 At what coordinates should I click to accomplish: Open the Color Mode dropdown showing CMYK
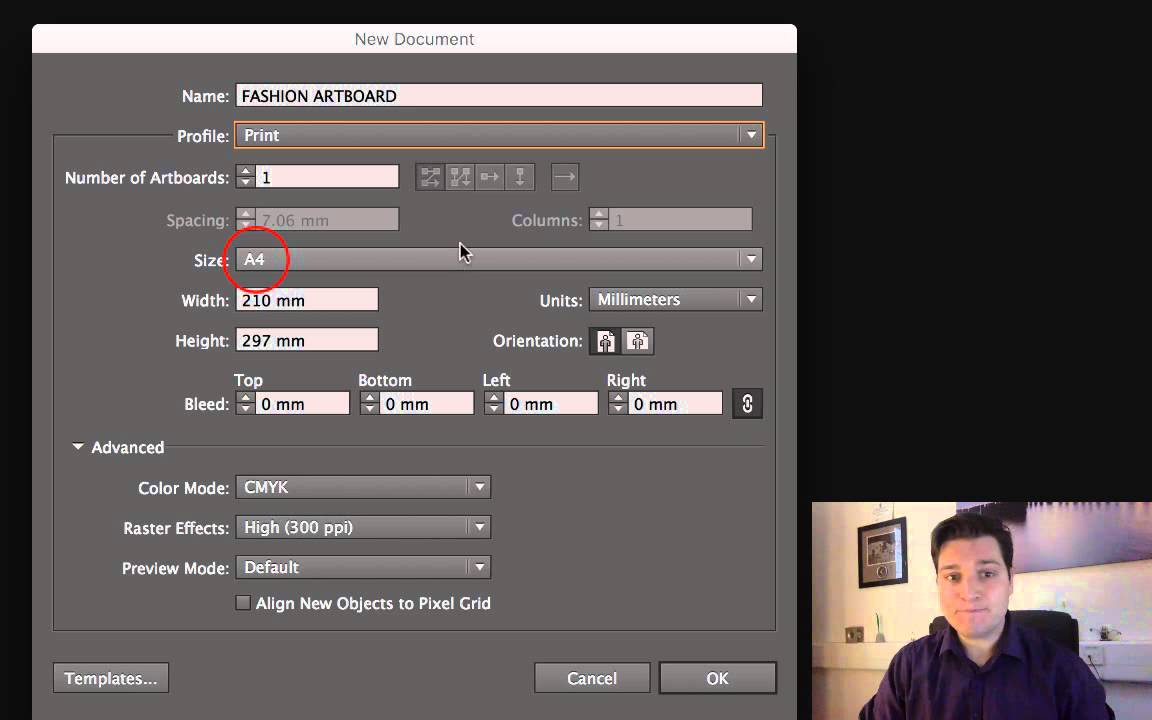[x=363, y=487]
